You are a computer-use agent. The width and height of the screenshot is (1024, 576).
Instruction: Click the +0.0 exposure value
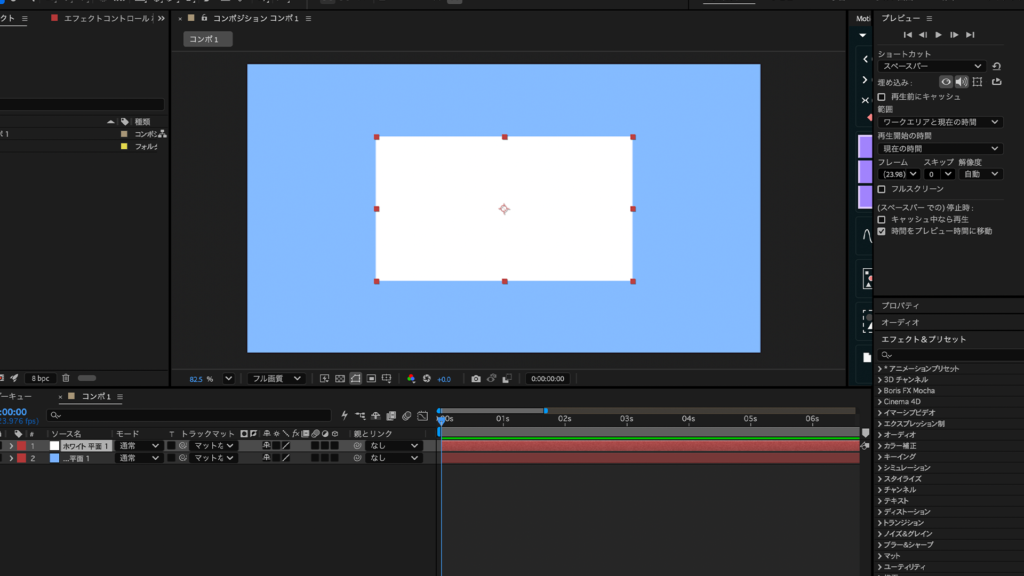click(444, 379)
